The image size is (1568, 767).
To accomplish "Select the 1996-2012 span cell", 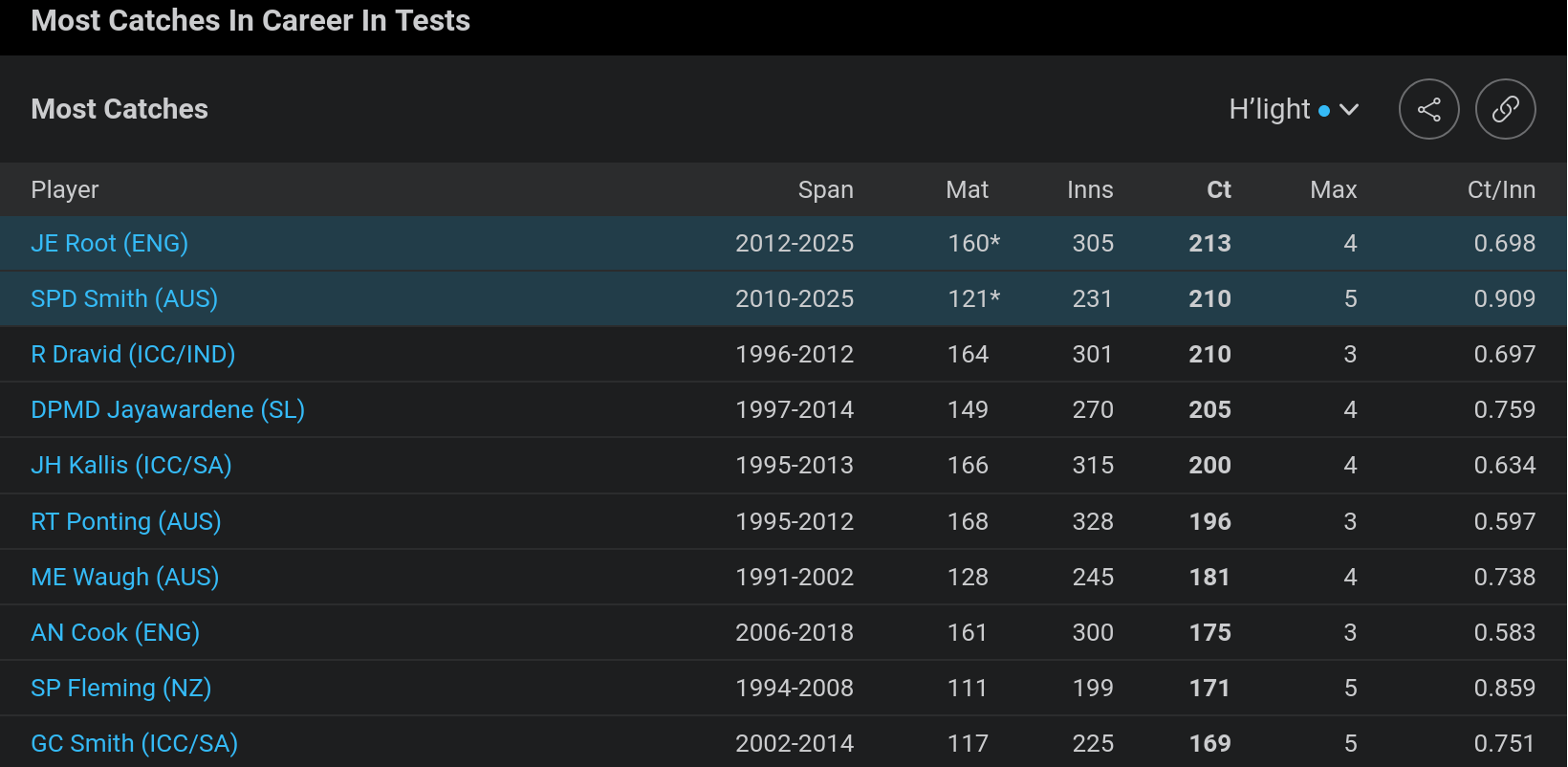I will pyautogui.click(x=795, y=354).
